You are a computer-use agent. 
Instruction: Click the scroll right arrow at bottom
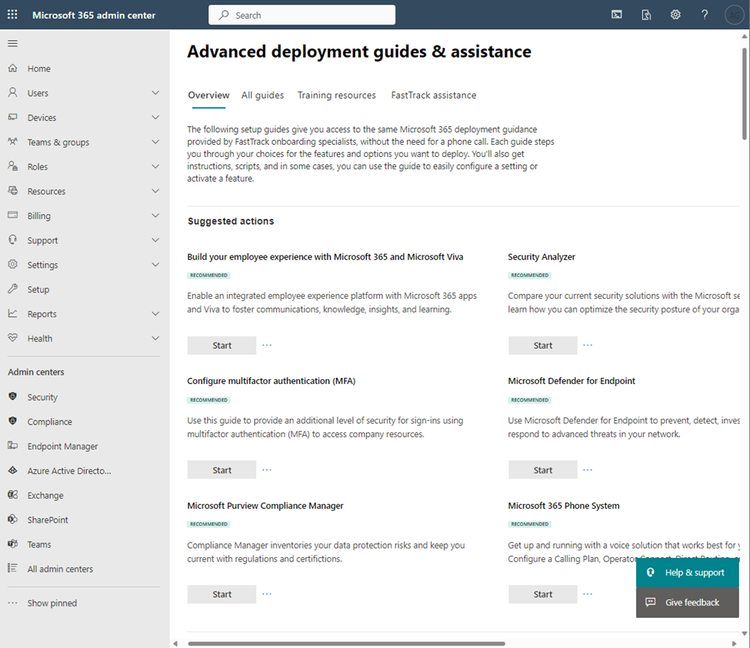pyautogui.click(x=734, y=644)
